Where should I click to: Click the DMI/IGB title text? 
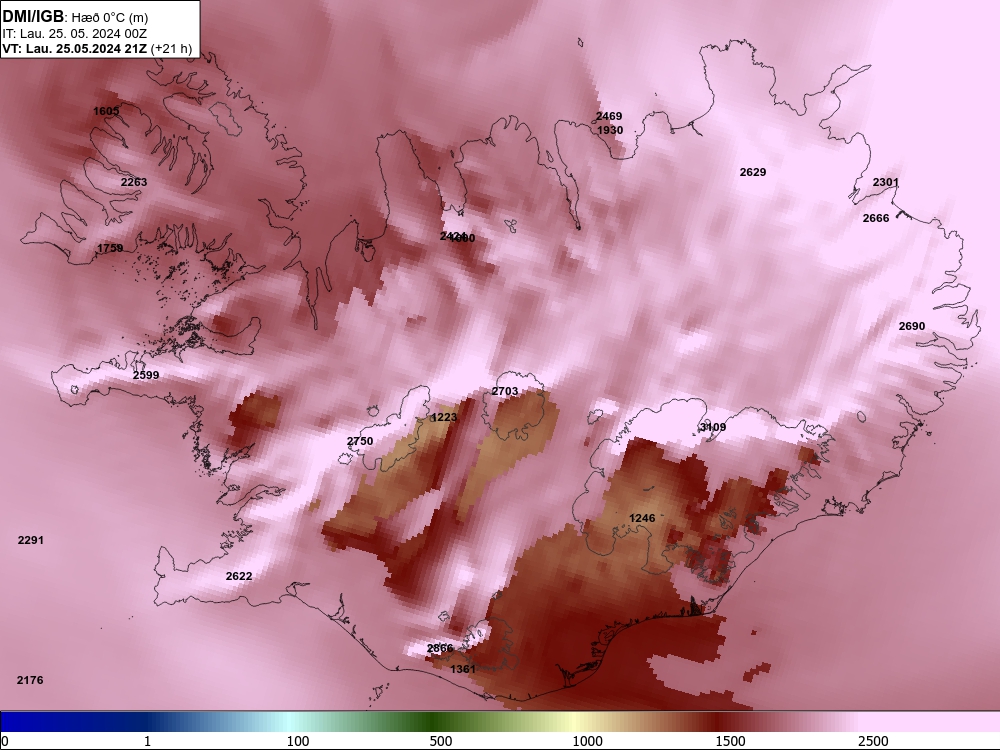click(33, 16)
